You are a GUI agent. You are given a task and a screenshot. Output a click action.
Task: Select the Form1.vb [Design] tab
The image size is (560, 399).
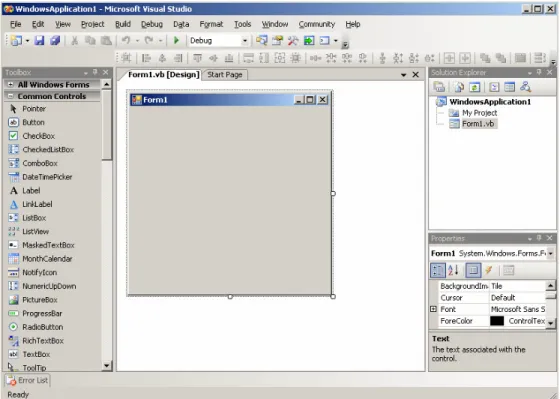(163, 74)
